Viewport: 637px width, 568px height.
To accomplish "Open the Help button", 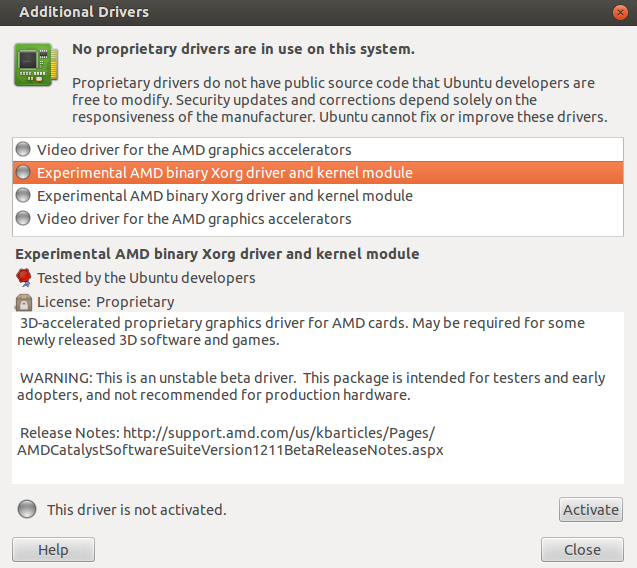I will click(x=53, y=550).
